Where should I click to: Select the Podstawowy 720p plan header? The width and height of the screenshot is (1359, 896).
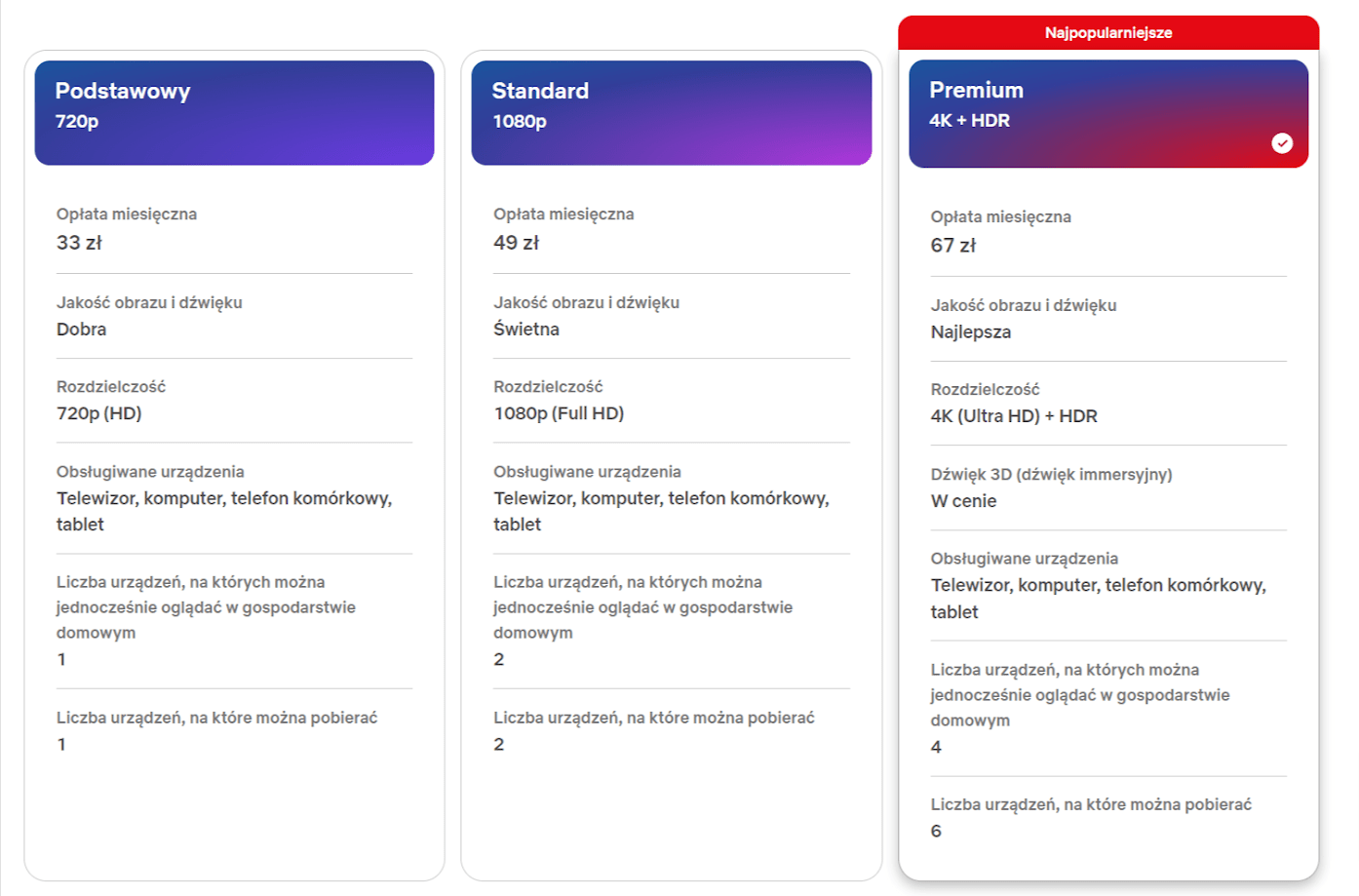click(234, 113)
